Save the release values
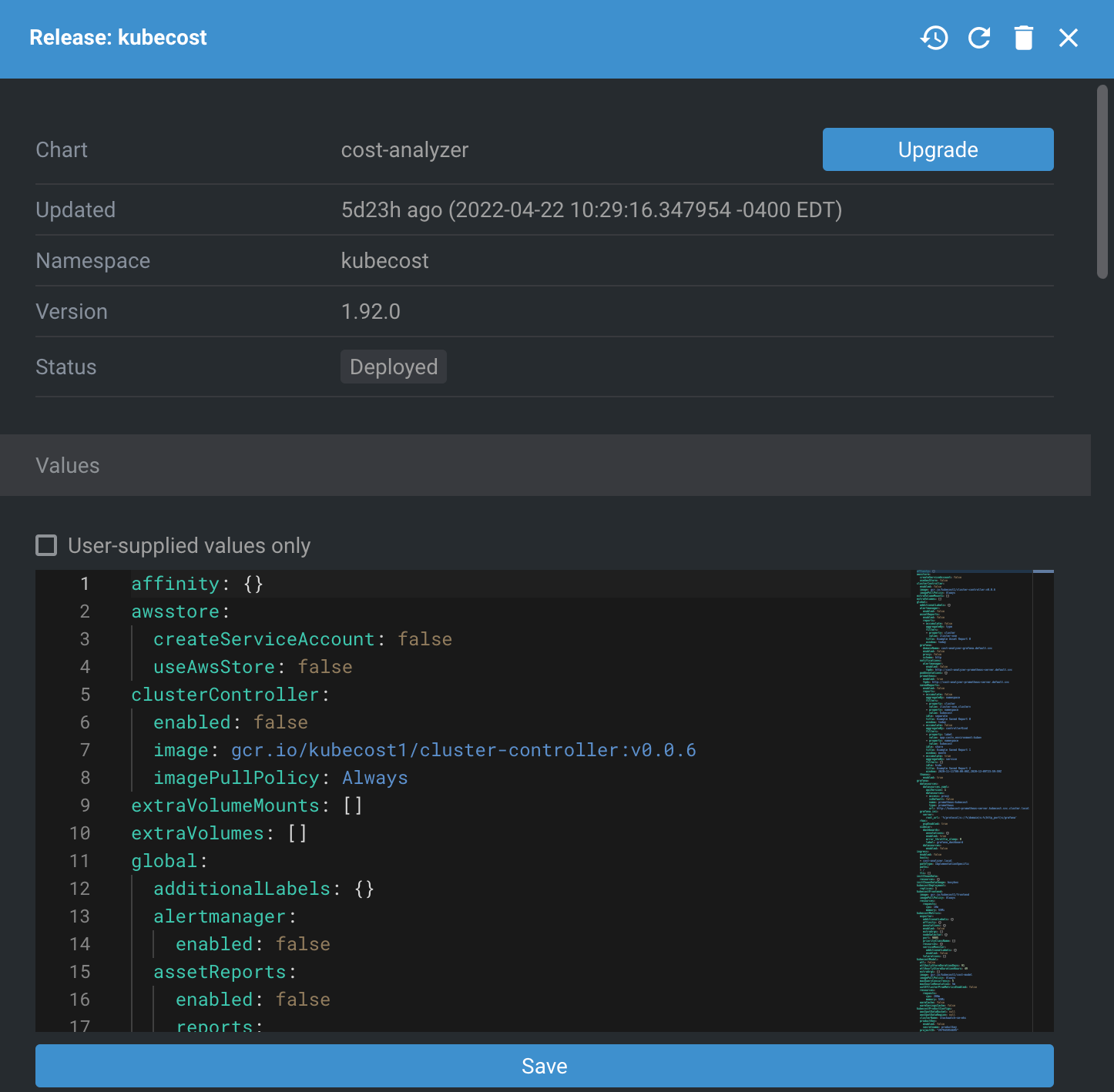The width and height of the screenshot is (1114, 1092). coord(544,1066)
